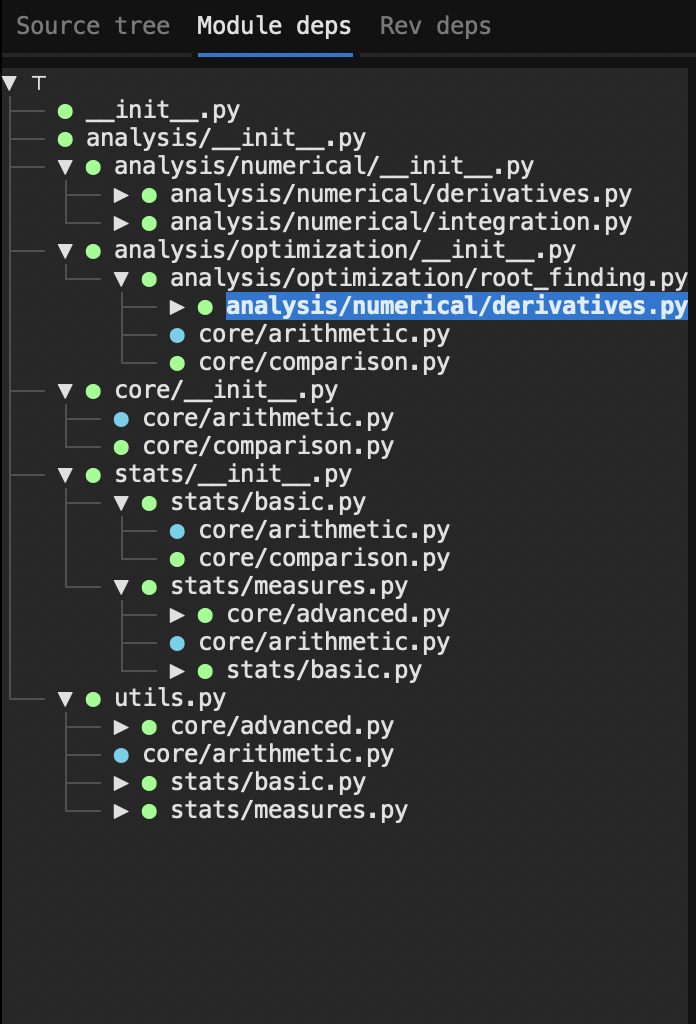Click green dot of core/comparison.py under root_finding.py
This screenshot has height=1024, width=696.
[x=177, y=362]
